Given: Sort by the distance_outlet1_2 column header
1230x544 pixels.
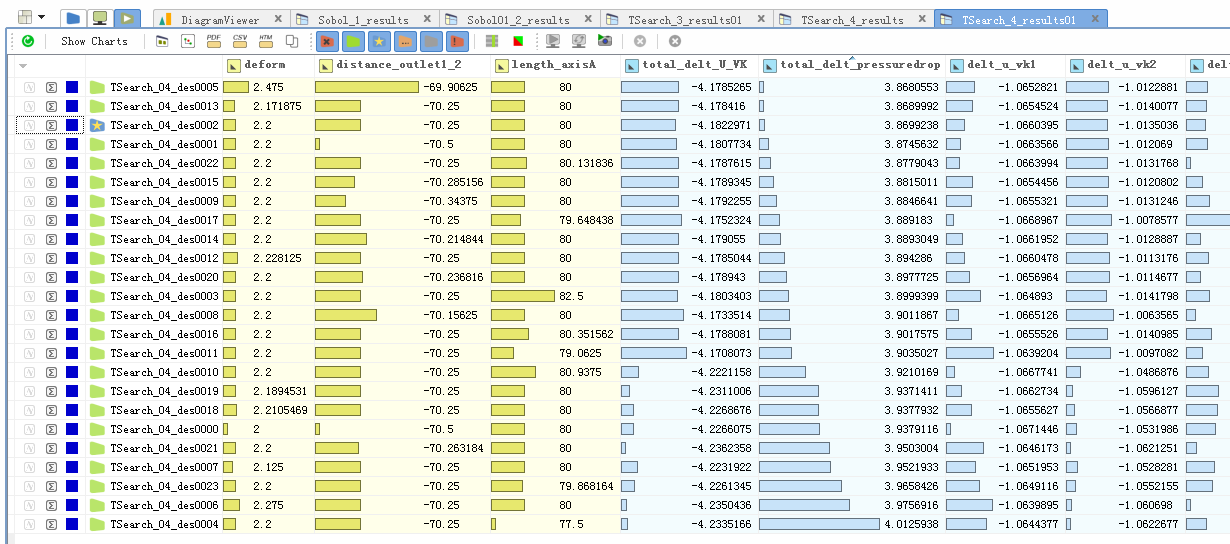Looking at the screenshot, I should pyautogui.click(x=403, y=65).
